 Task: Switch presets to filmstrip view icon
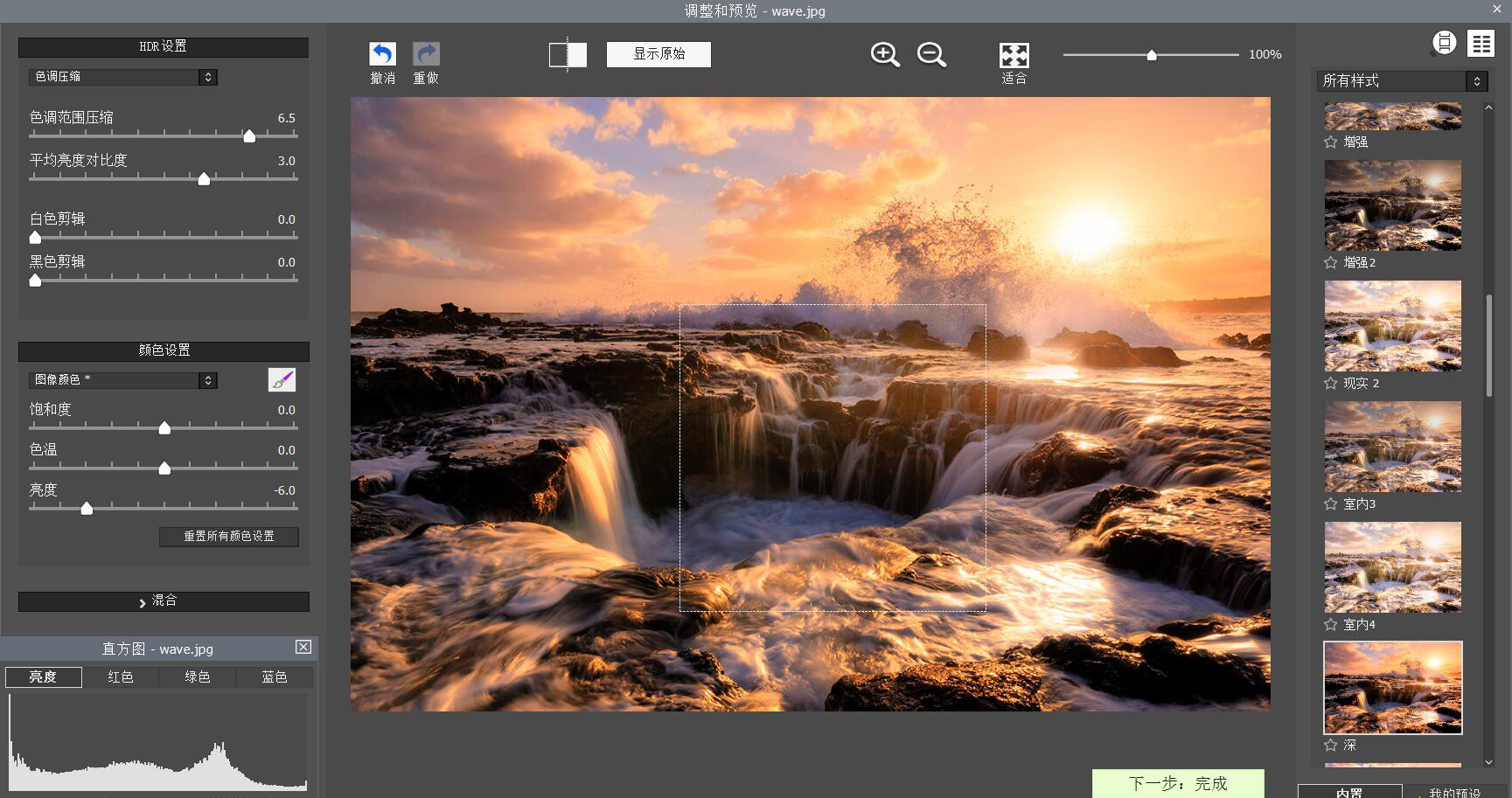point(1444,42)
